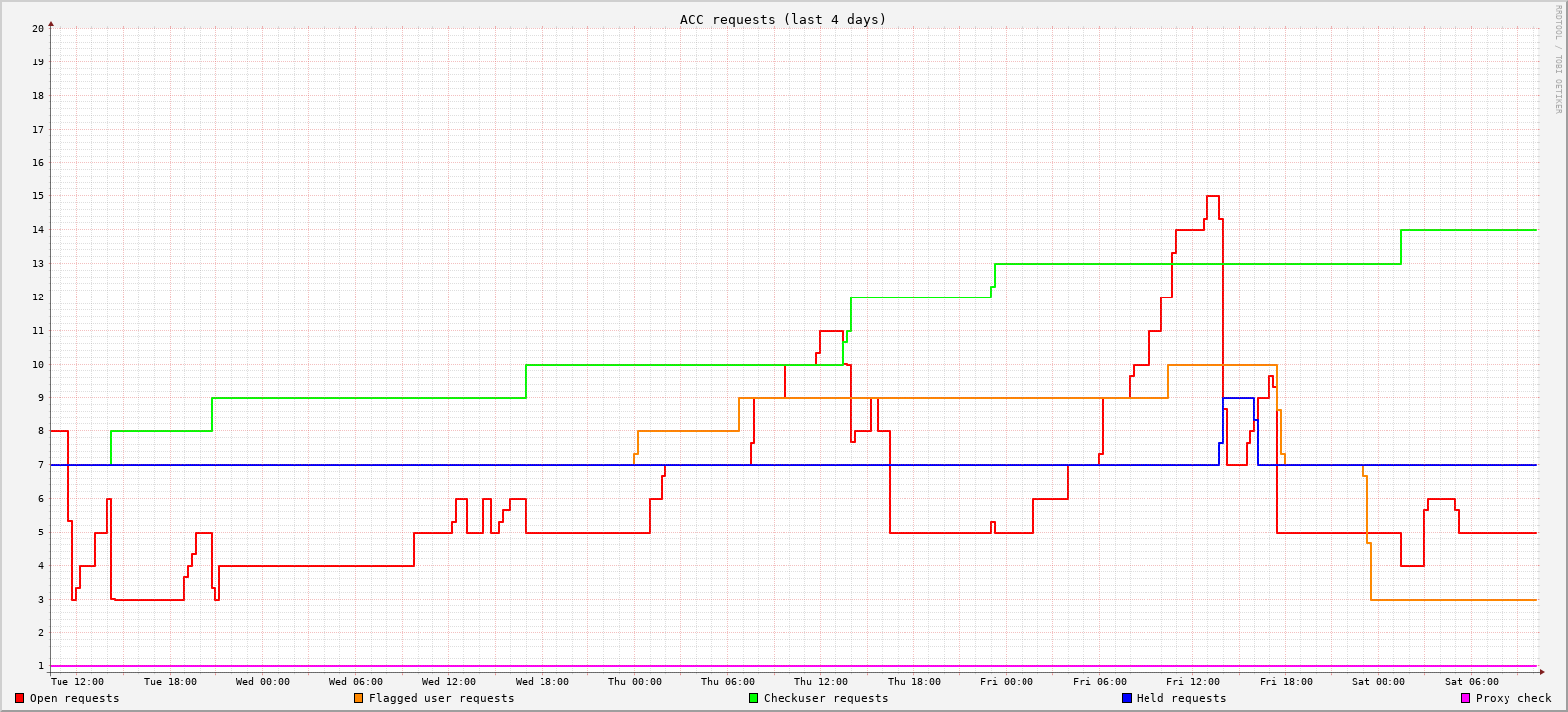Click the orange Flagged user requests swatch
This screenshot has height=712, width=1568.
tap(358, 698)
